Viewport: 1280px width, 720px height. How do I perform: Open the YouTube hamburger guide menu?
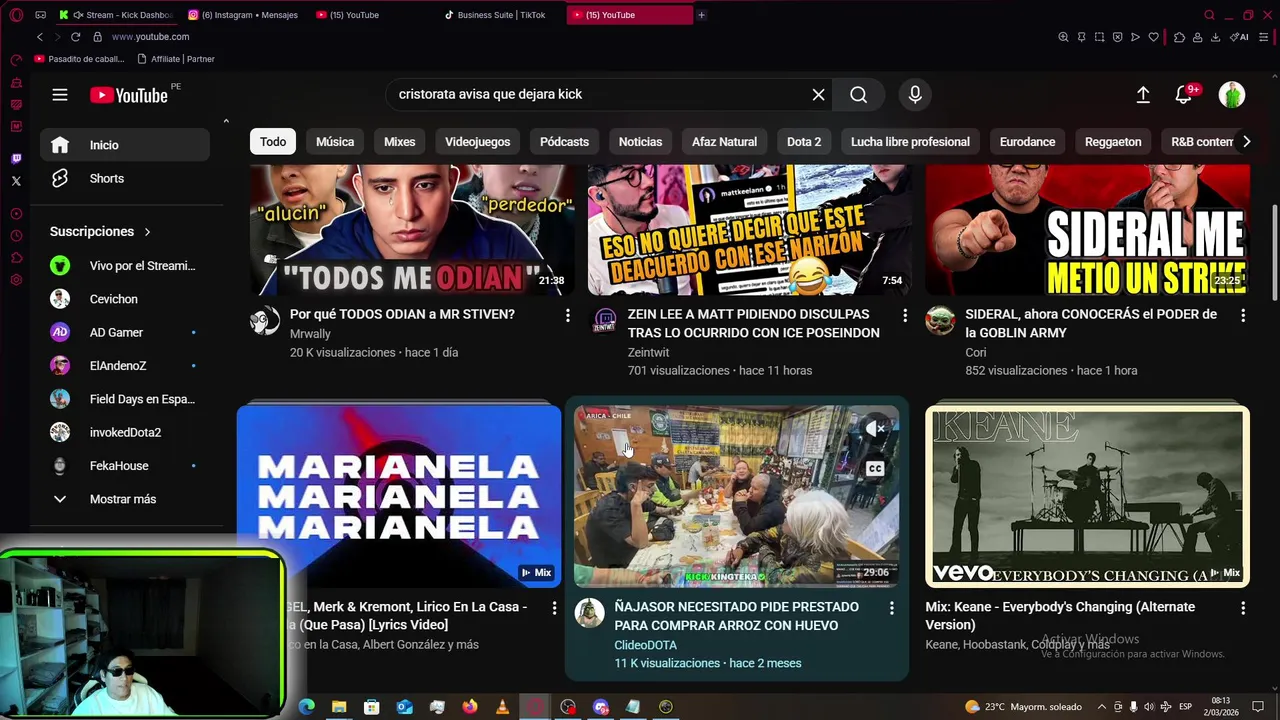(60, 95)
